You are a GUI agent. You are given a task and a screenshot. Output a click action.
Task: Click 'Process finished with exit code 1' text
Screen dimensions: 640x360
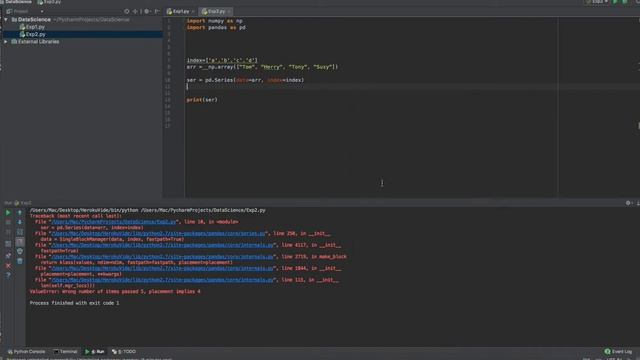pyautogui.click(x=74, y=303)
